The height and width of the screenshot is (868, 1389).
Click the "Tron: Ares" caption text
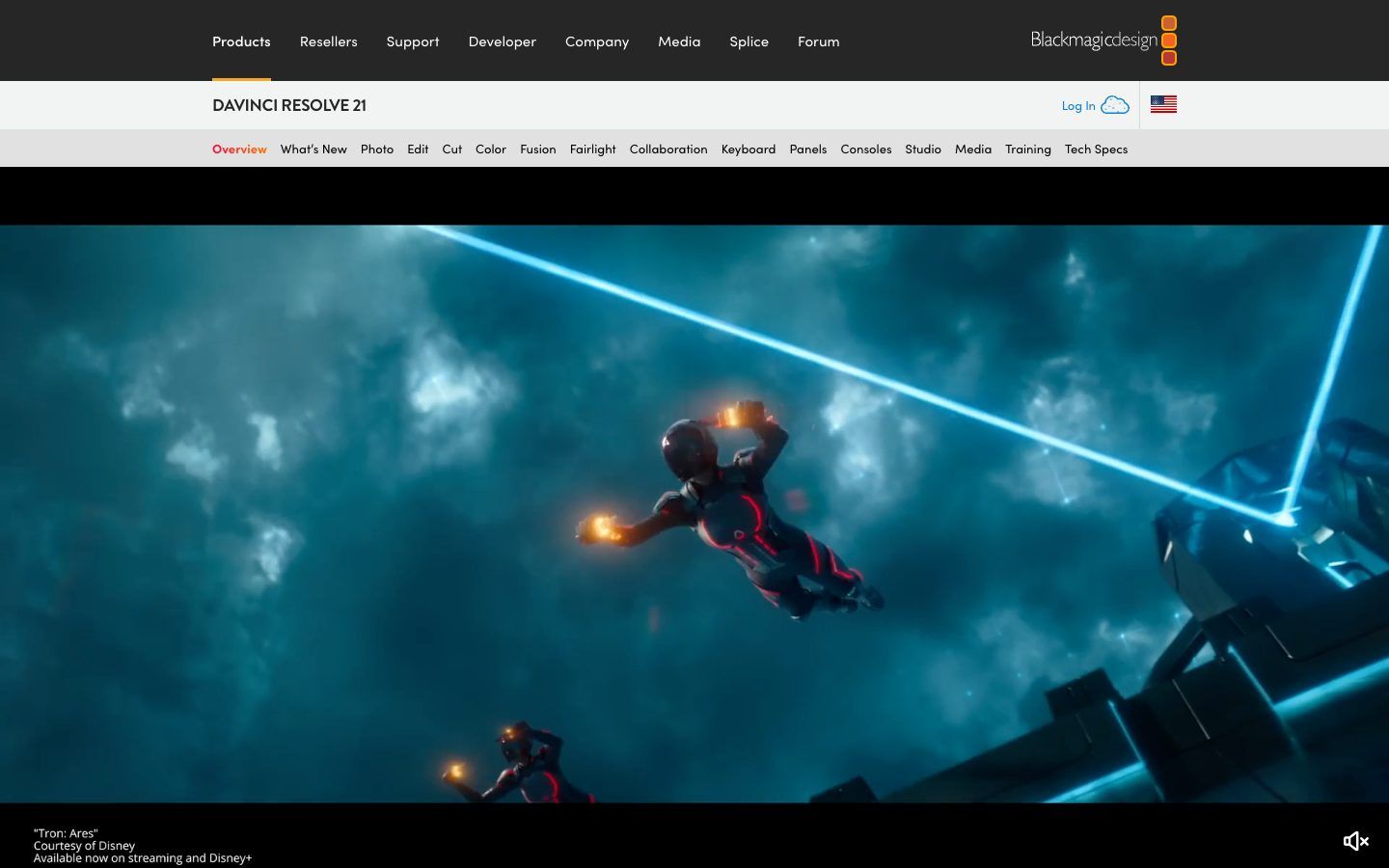pos(66,833)
